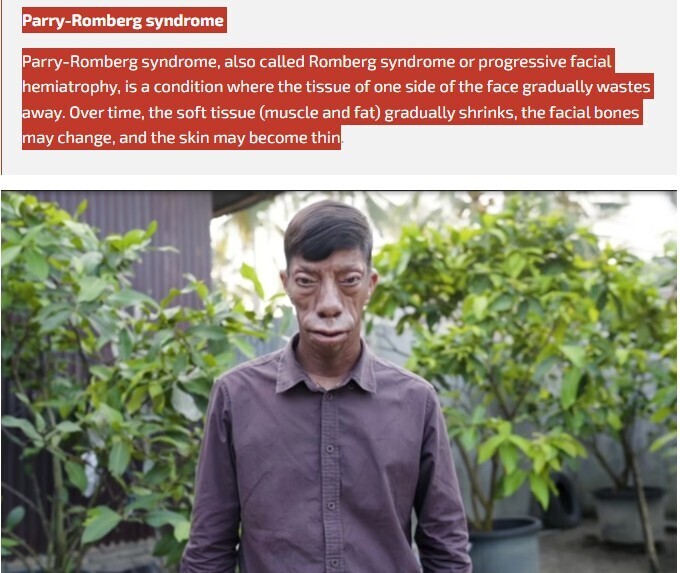680x573 pixels.
Task: Click the "Parry-Romberg syndrome" bold heading
Action: [123, 20]
